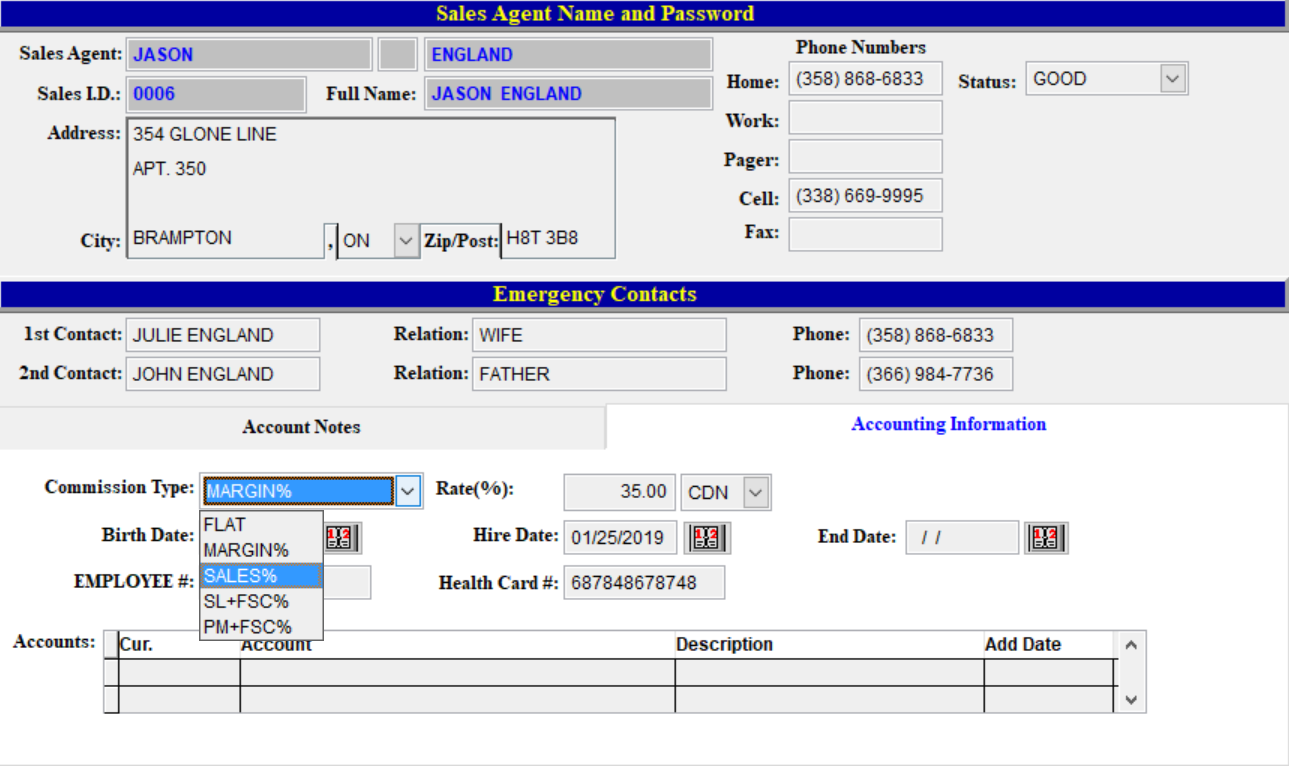Click the Description column header in Accounts
The height and width of the screenshot is (766, 1289).
click(829, 645)
